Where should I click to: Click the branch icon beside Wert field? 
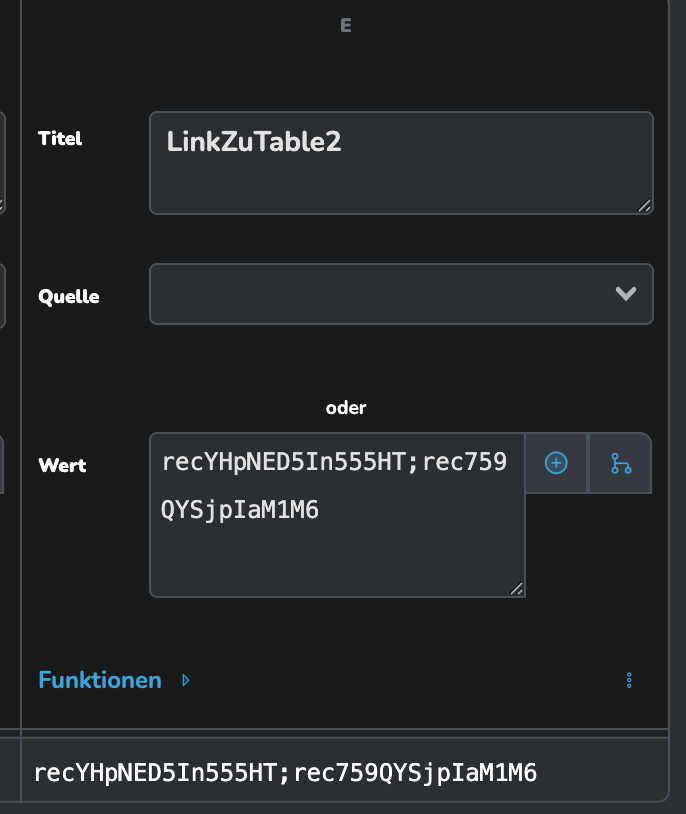(621, 463)
